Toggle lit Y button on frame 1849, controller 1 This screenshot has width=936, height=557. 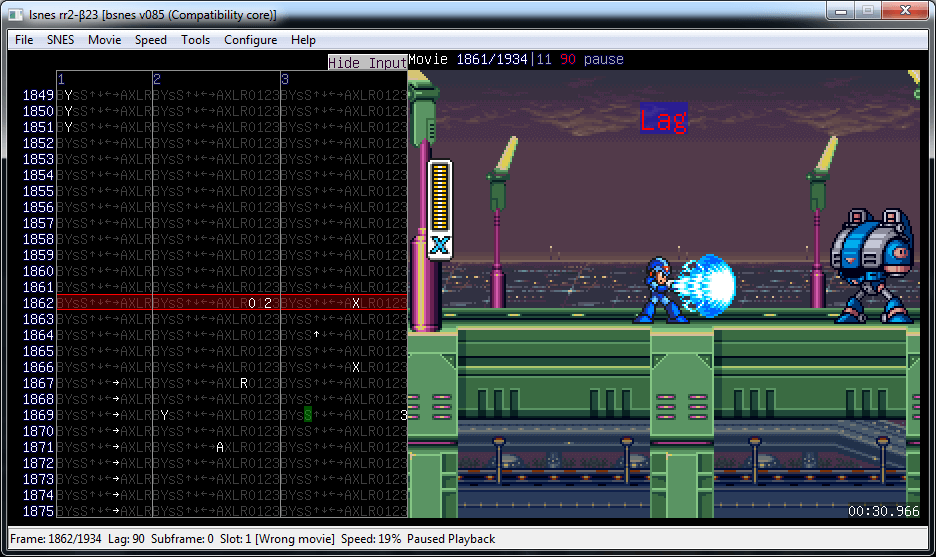tap(68, 95)
